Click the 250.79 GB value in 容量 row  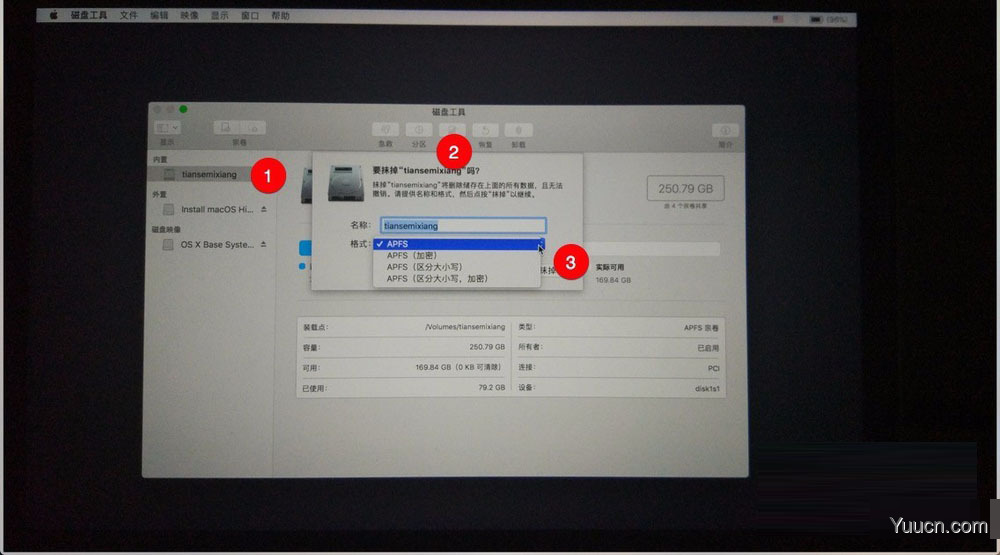click(x=487, y=347)
